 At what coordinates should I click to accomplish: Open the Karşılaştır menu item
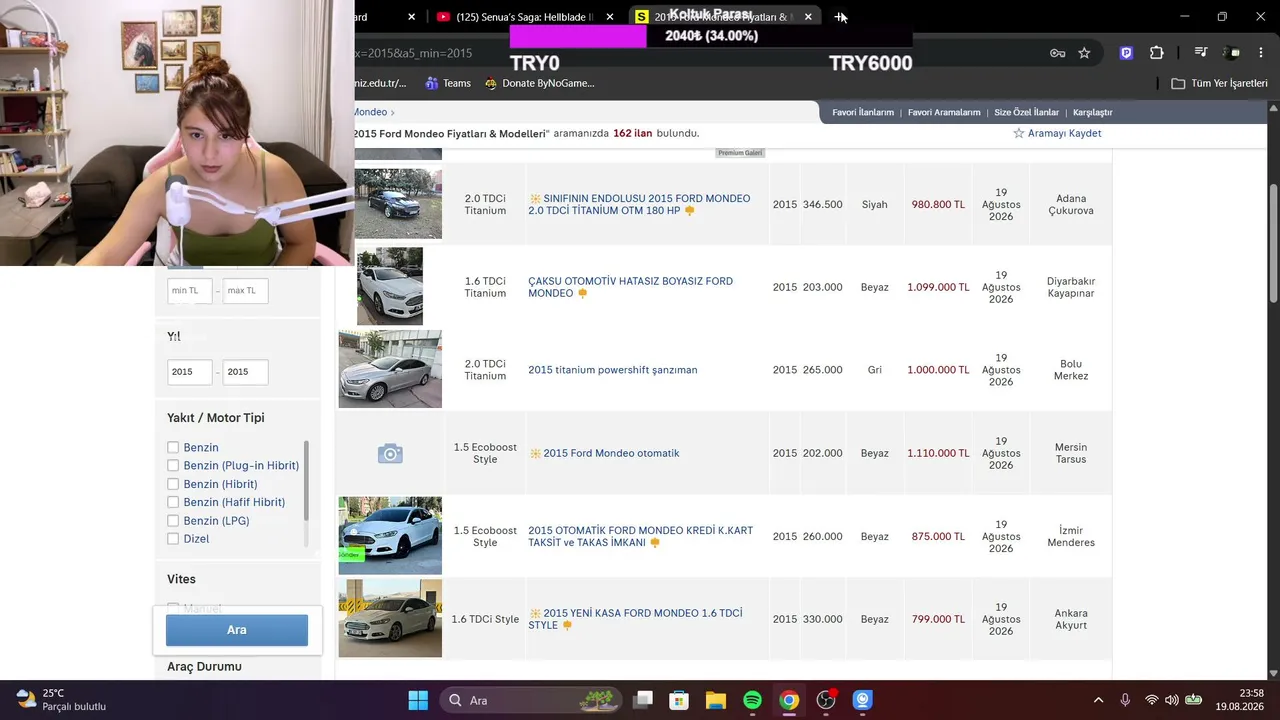(1092, 112)
